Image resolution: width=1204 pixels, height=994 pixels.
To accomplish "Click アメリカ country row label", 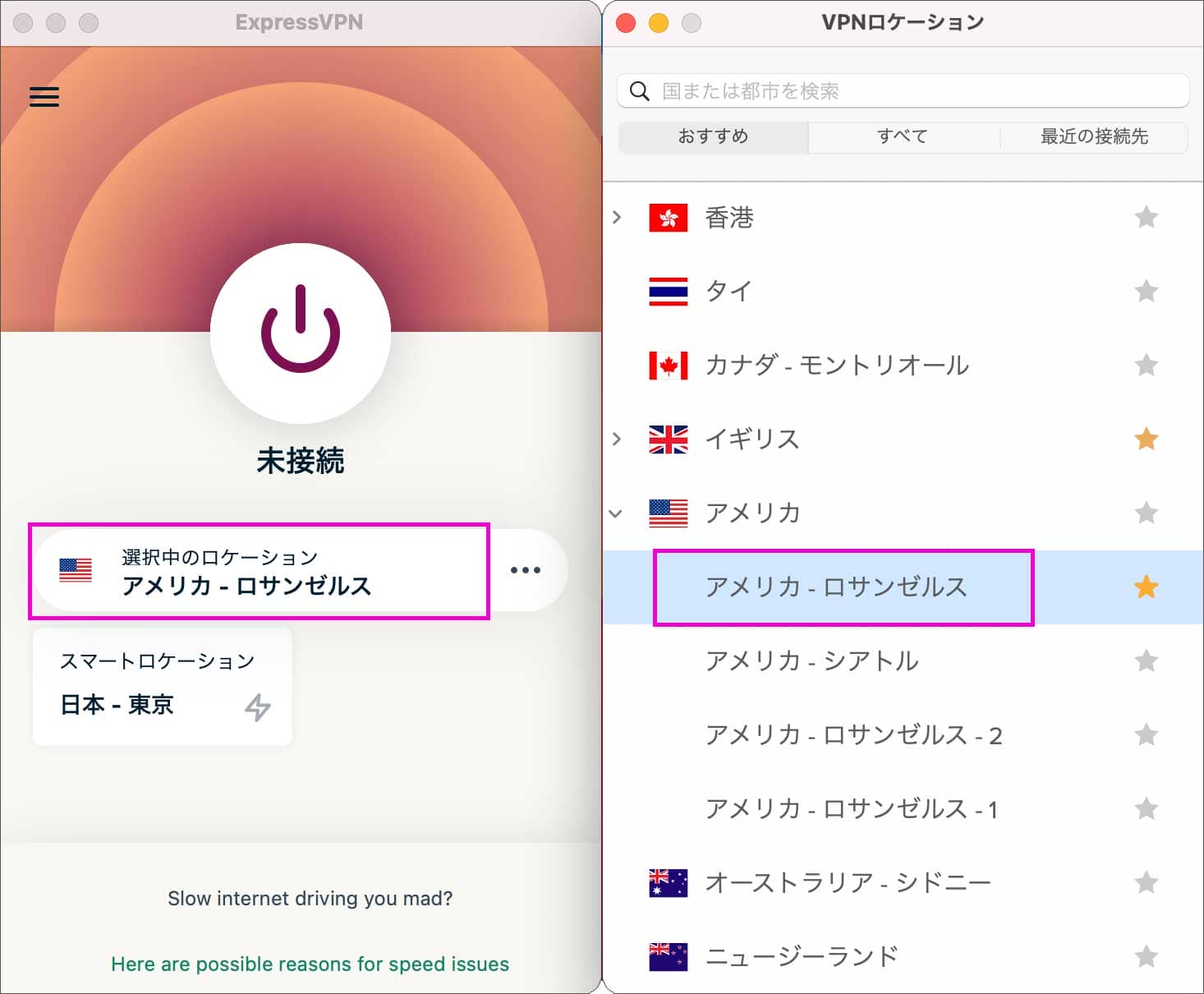I will (x=753, y=513).
